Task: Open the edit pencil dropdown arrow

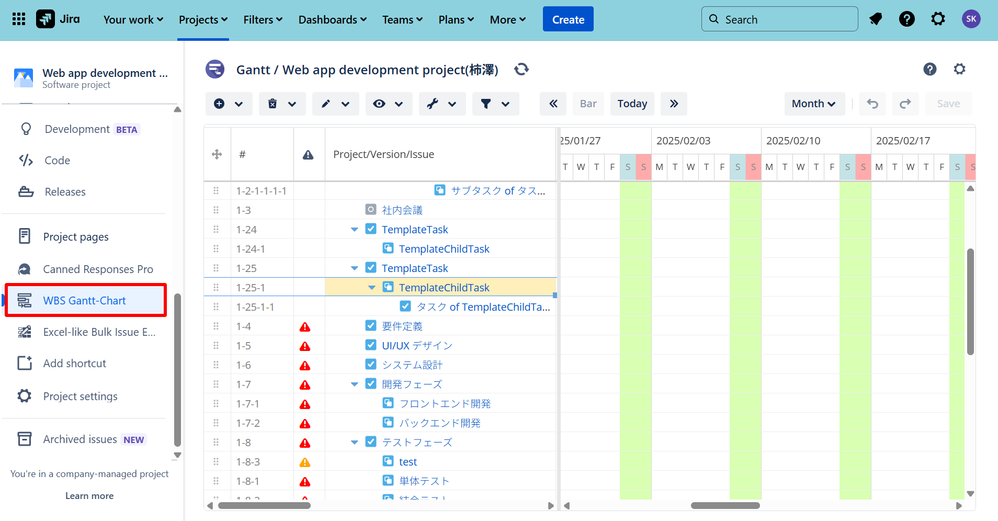Action: click(x=346, y=104)
